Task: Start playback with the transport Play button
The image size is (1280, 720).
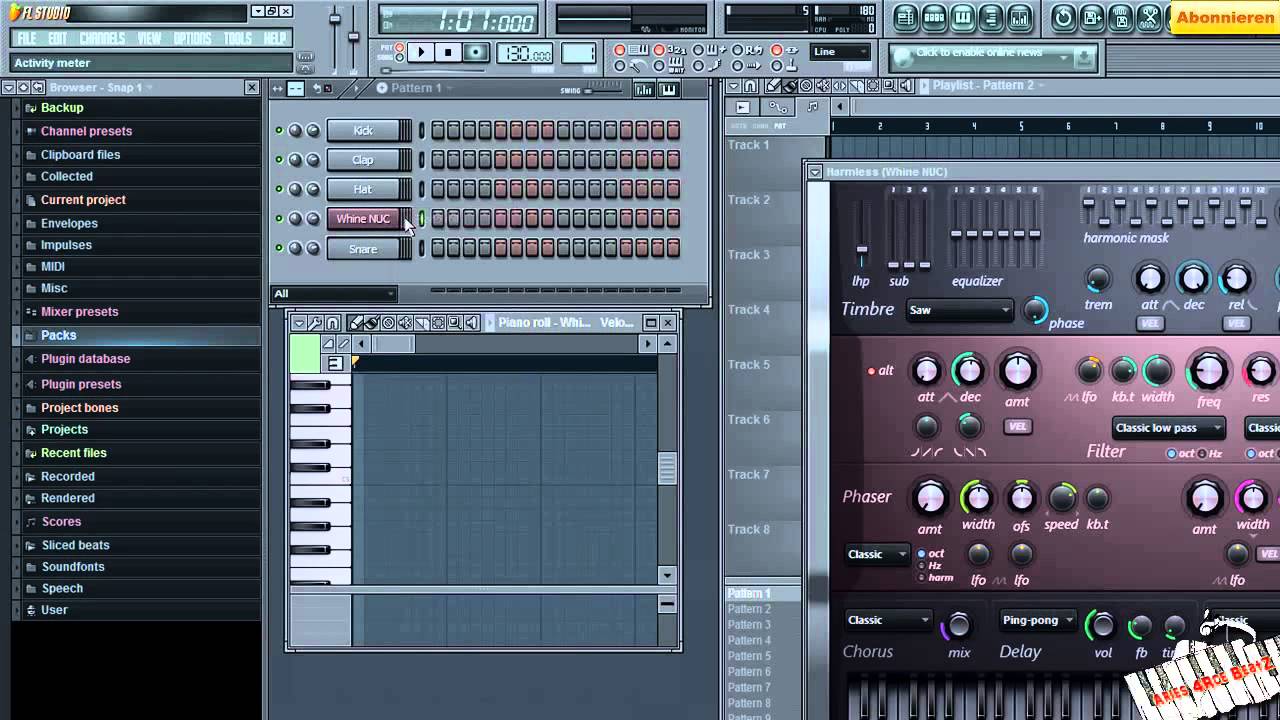Action: coord(421,52)
